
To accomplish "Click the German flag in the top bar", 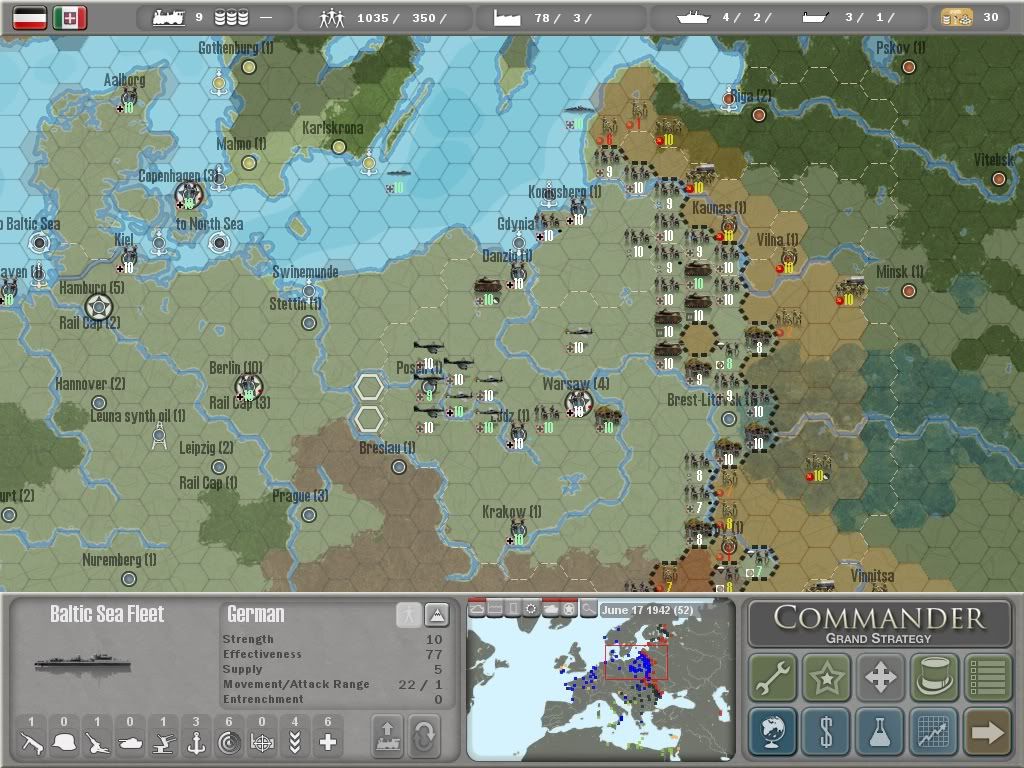I will tap(30, 18).
